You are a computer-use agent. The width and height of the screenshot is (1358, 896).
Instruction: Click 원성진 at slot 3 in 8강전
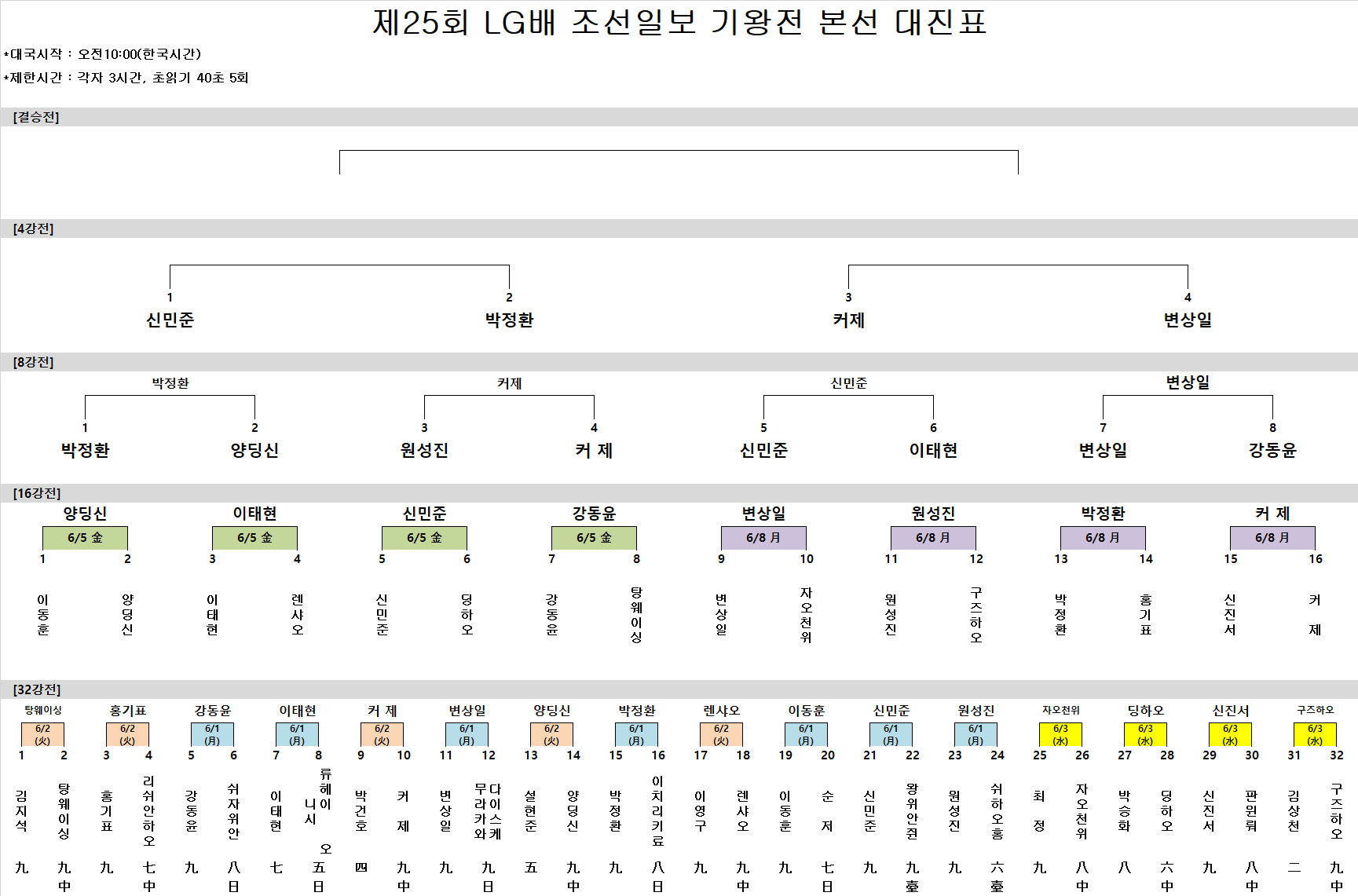[x=424, y=450]
